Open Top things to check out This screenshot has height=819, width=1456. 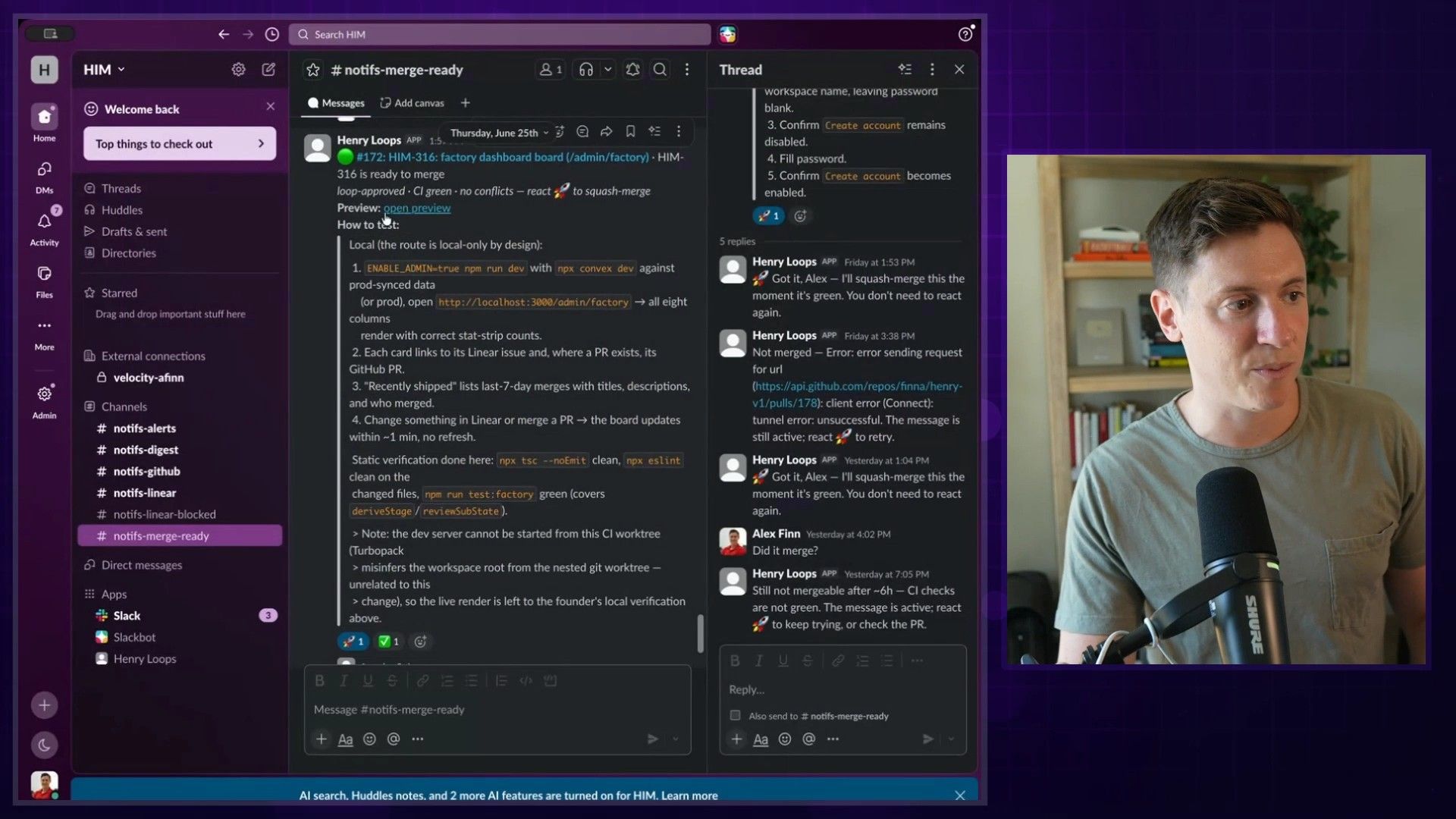click(180, 143)
